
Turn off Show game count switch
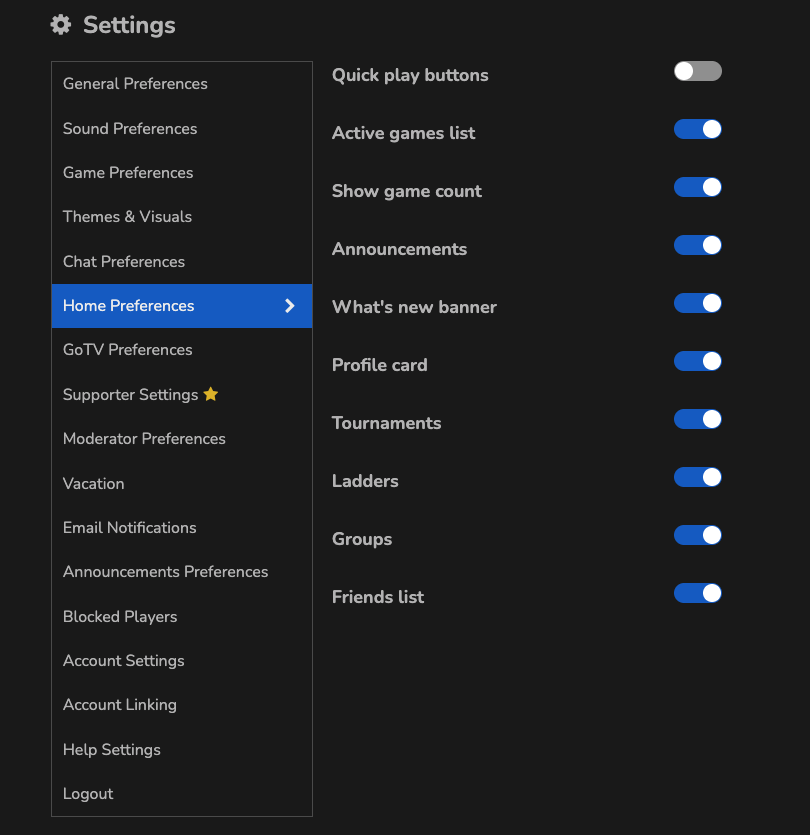click(x=697, y=187)
